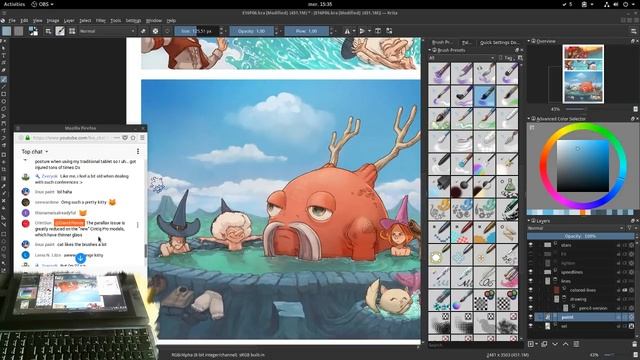
Task: Add a new paint layer
Action: (x=531, y=344)
